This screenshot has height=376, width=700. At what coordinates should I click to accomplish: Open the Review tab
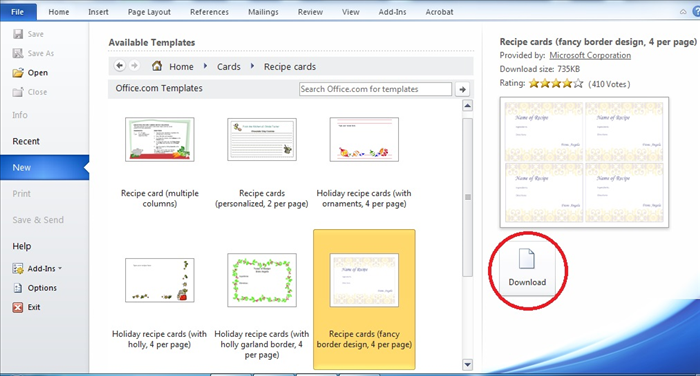pyautogui.click(x=310, y=12)
